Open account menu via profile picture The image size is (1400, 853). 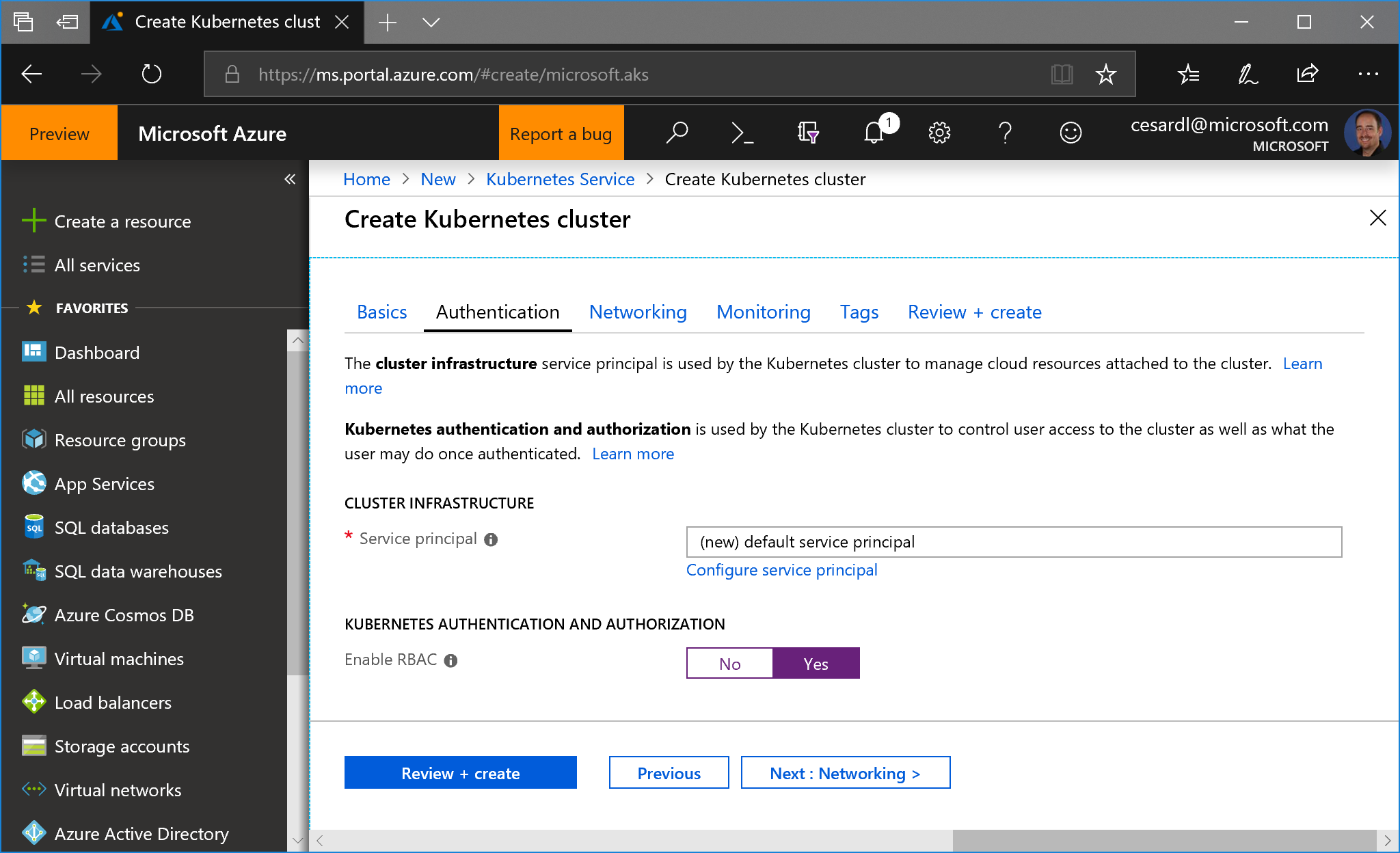click(1367, 133)
